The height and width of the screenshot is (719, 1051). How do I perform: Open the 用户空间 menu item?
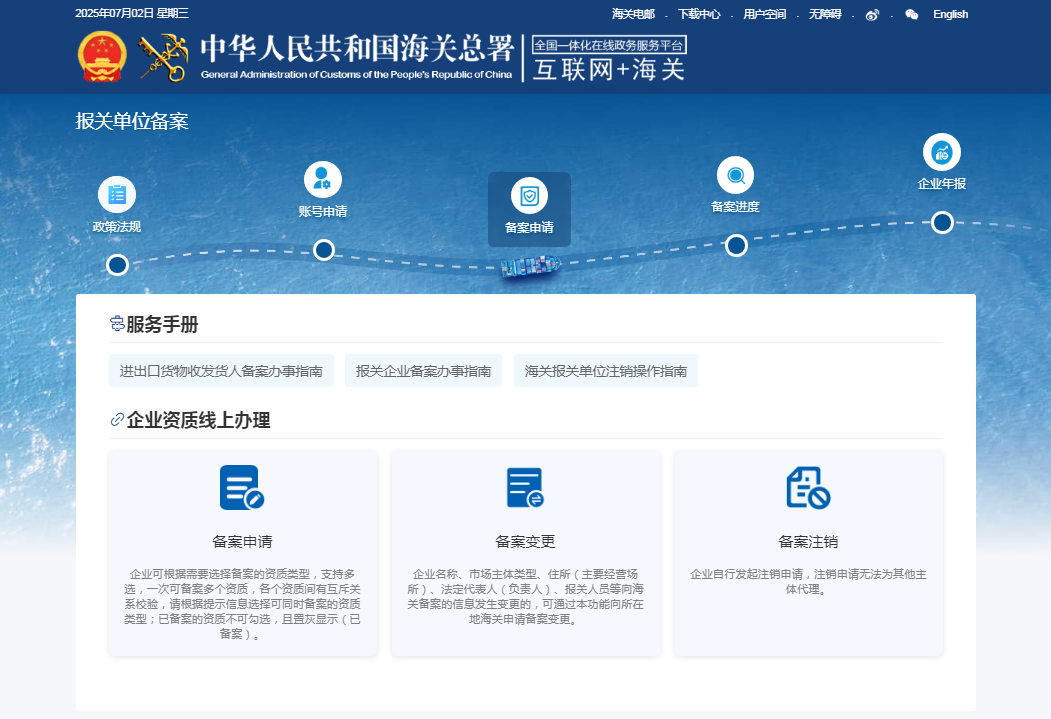(x=765, y=15)
